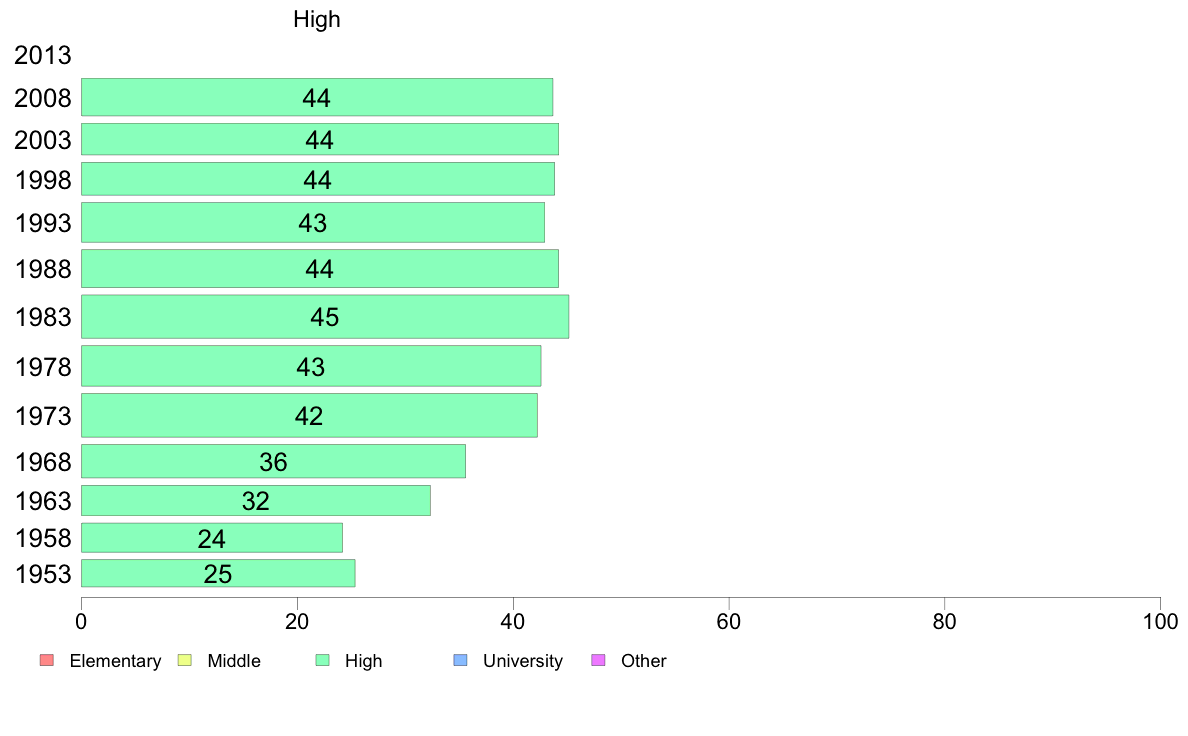
Task: Click the 60 axis tick label
Action: [728, 622]
